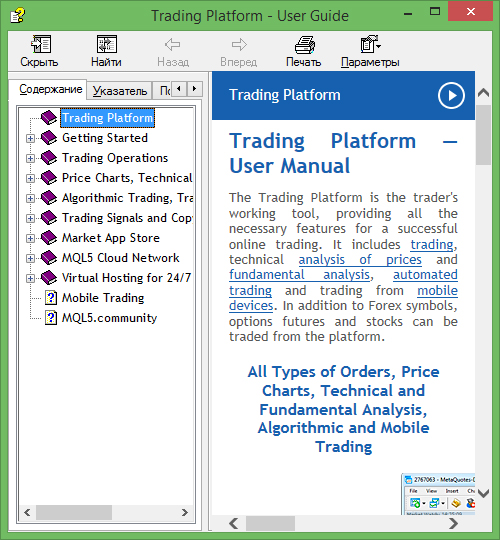Select the Mobile Trading topic
The image size is (500, 540).
[103, 298]
